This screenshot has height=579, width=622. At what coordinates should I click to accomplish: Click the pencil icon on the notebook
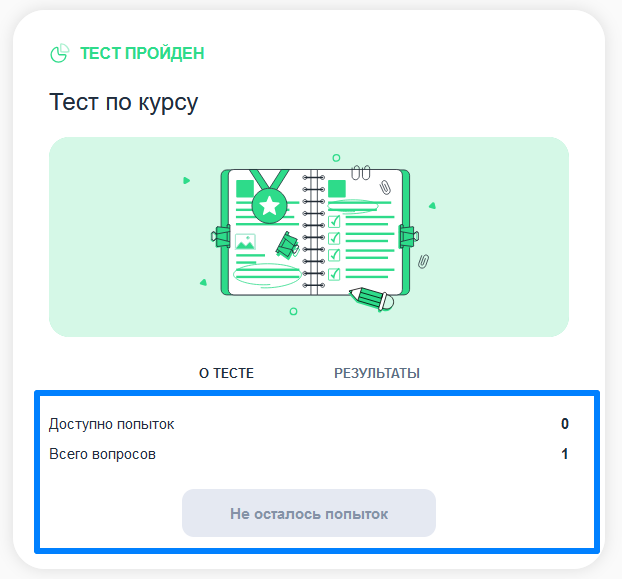coord(371,299)
